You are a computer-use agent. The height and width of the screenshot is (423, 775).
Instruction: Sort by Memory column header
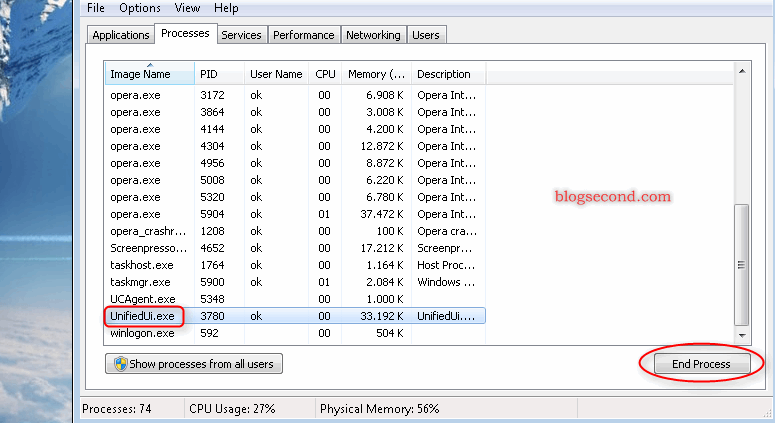click(377, 74)
